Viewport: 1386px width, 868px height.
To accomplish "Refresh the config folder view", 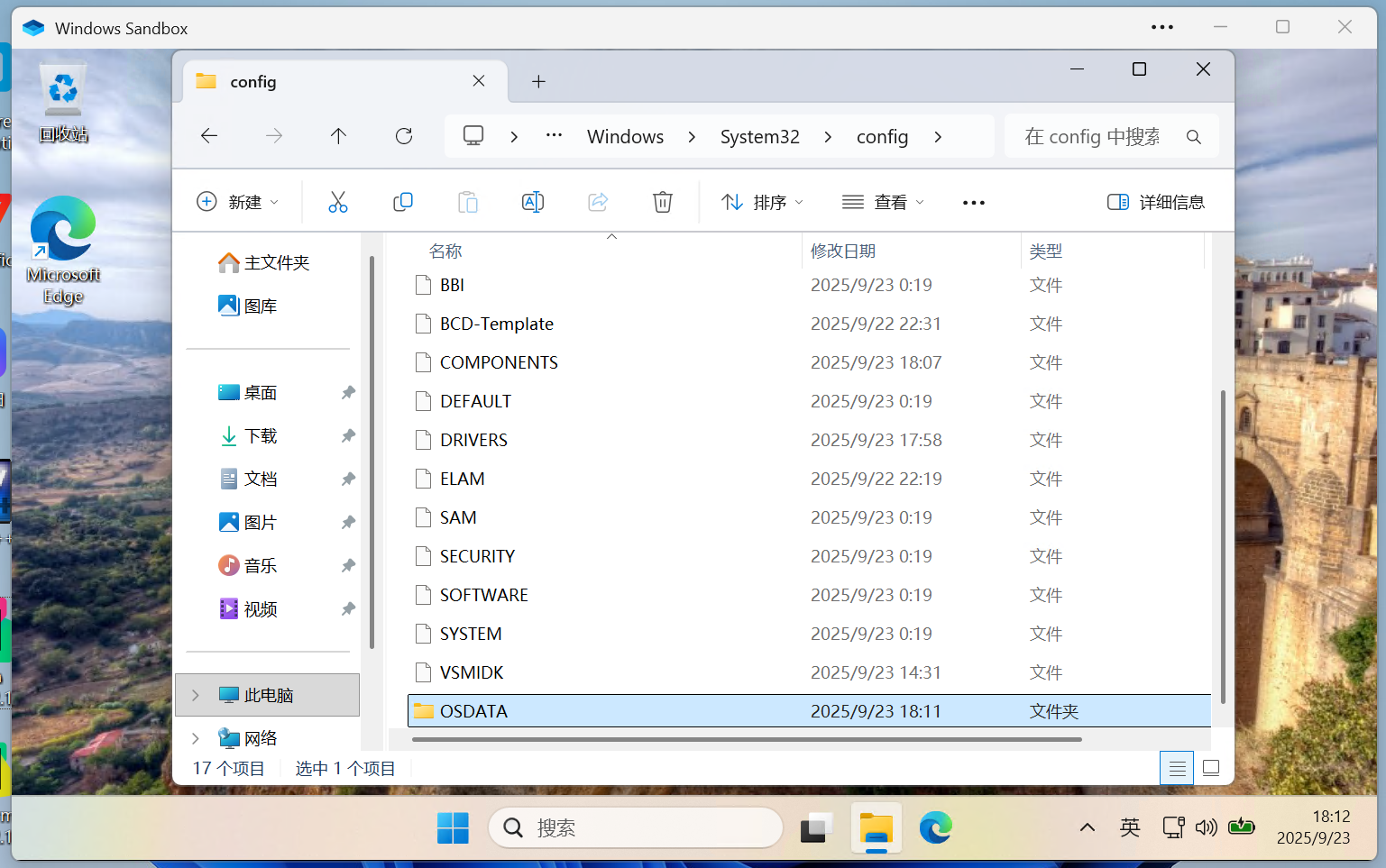I will 404,136.
